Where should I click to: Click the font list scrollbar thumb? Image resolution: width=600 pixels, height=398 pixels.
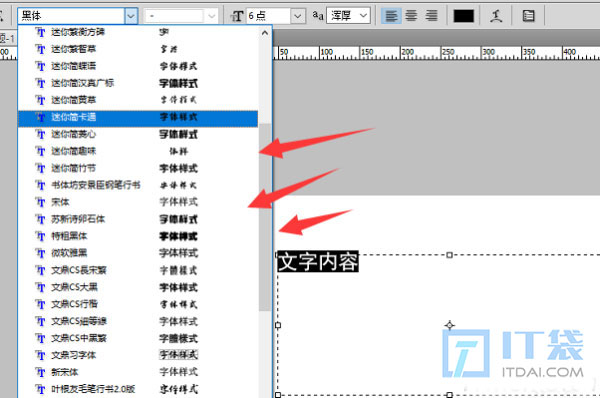coord(265,217)
